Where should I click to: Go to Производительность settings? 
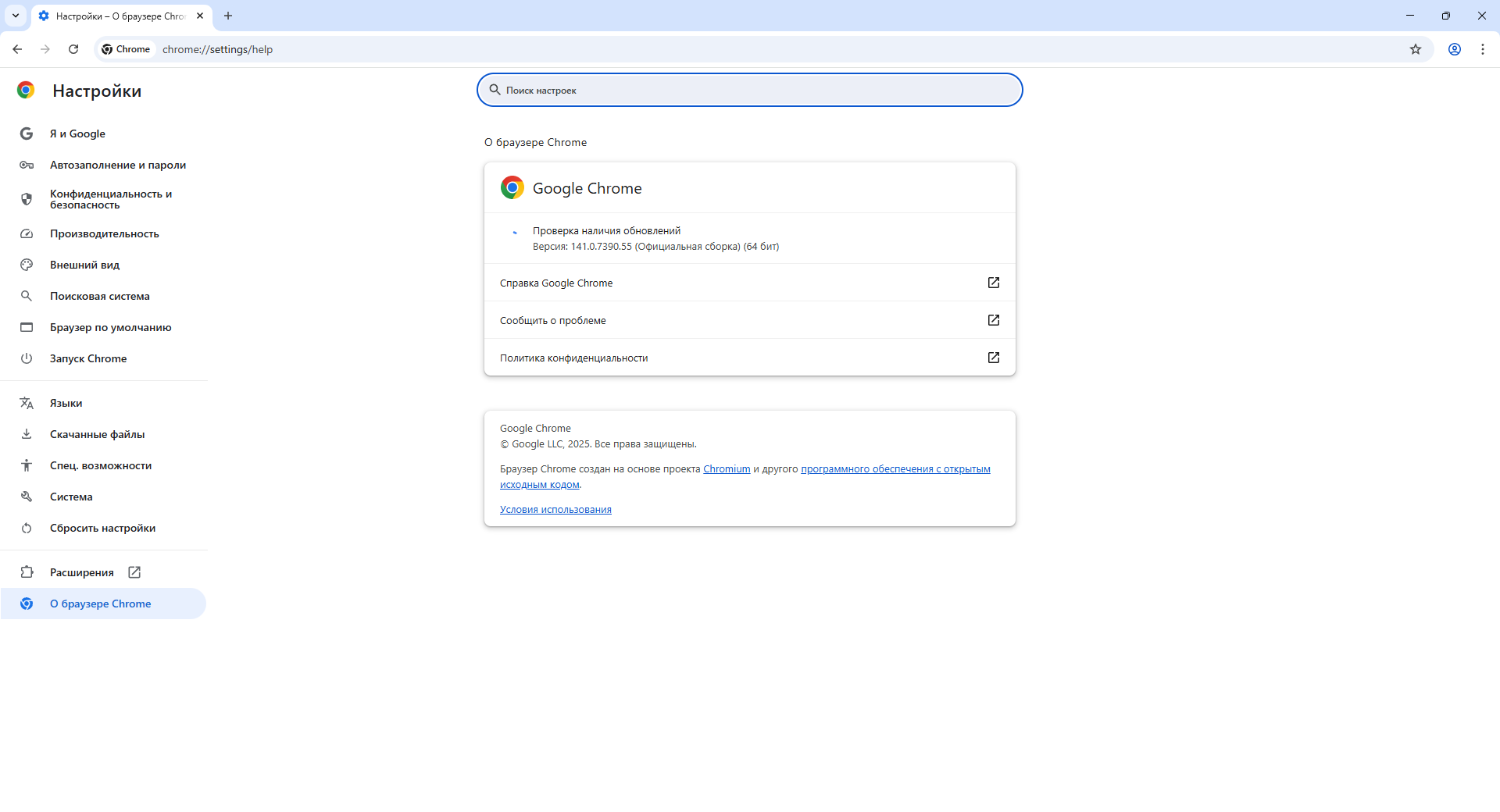coord(104,233)
